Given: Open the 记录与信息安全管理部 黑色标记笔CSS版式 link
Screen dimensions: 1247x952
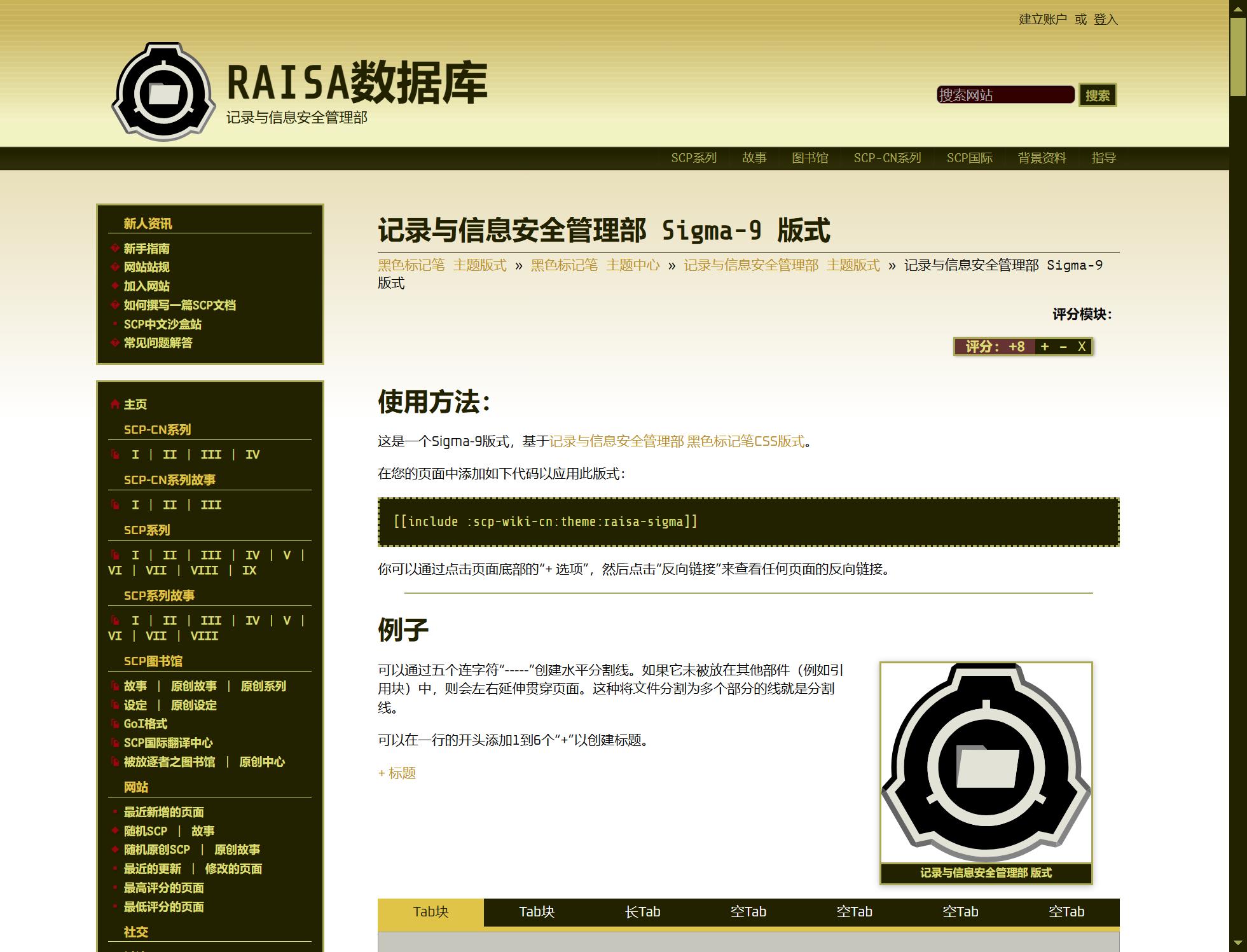Looking at the screenshot, I should tap(677, 441).
